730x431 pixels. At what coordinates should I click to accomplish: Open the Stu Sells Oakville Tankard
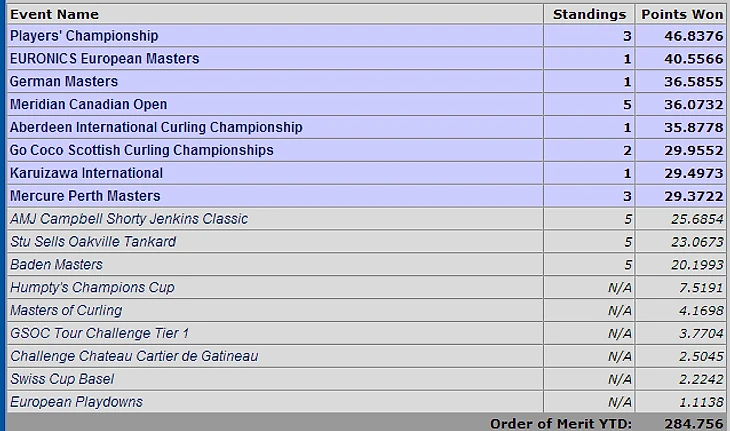pos(93,242)
